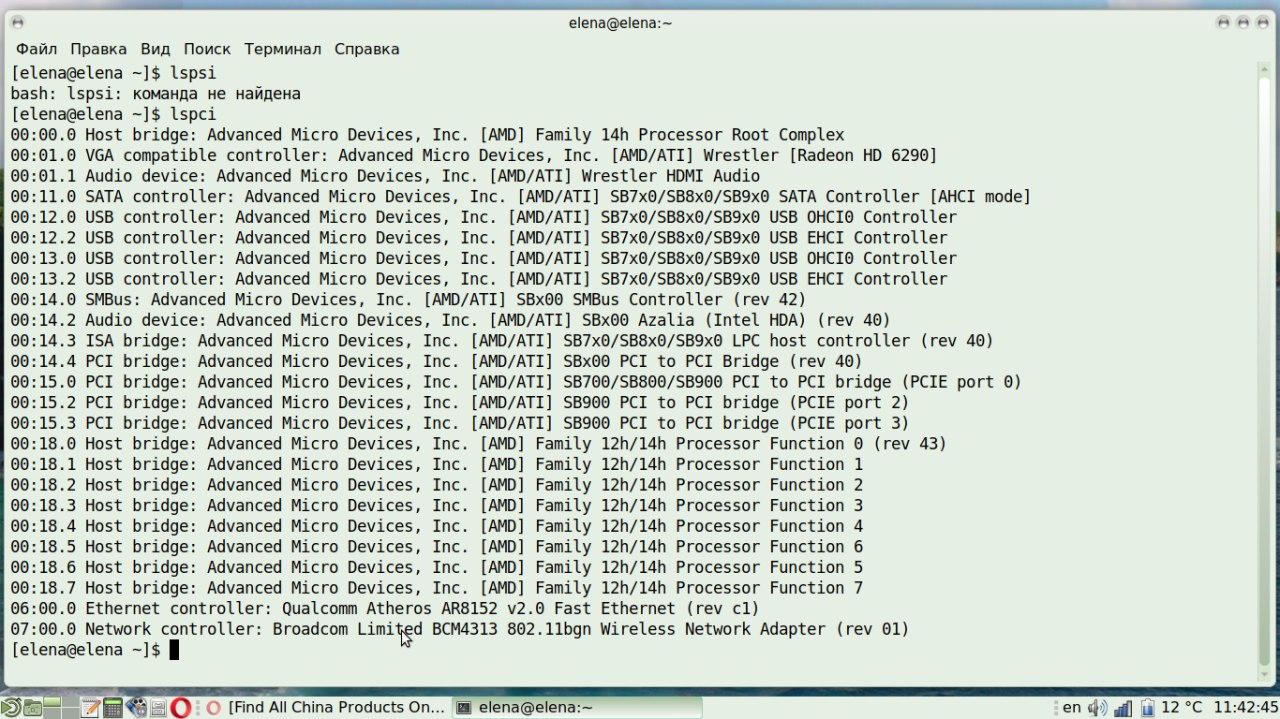Open the volume control in the tray
The height and width of the screenshot is (719, 1280).
(x=1097, y=707)
